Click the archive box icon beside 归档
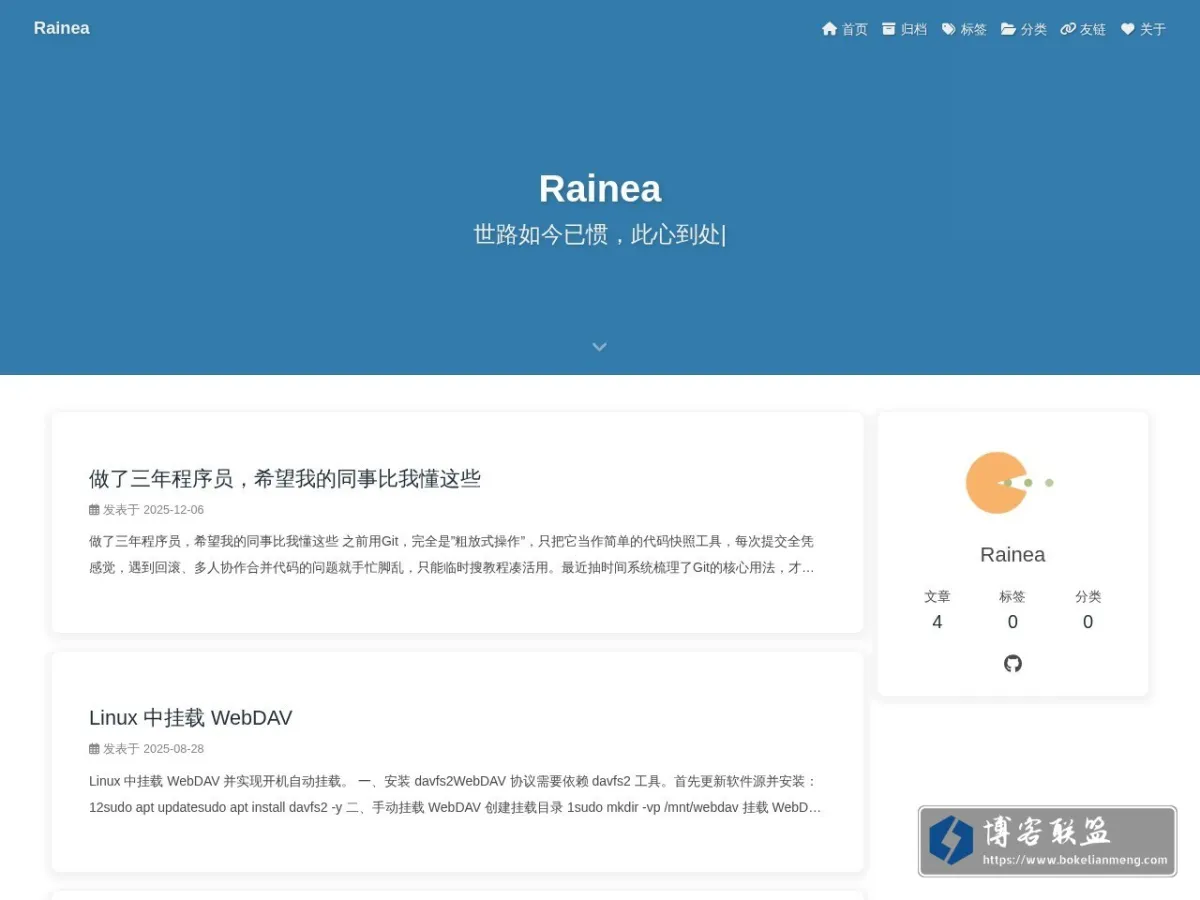 tap(889, 29)
